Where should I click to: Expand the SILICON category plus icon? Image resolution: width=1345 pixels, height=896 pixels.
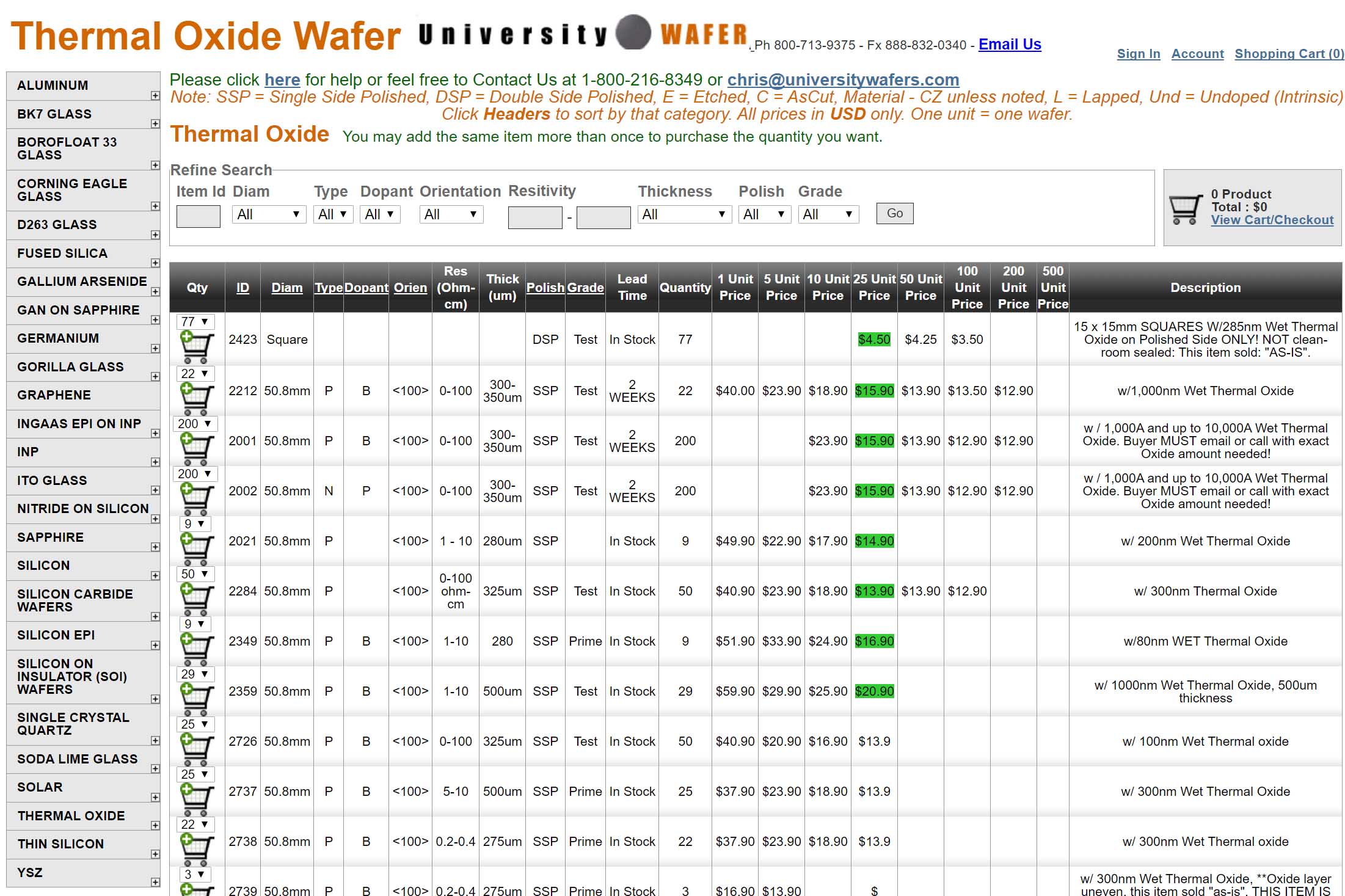point(155,575)
